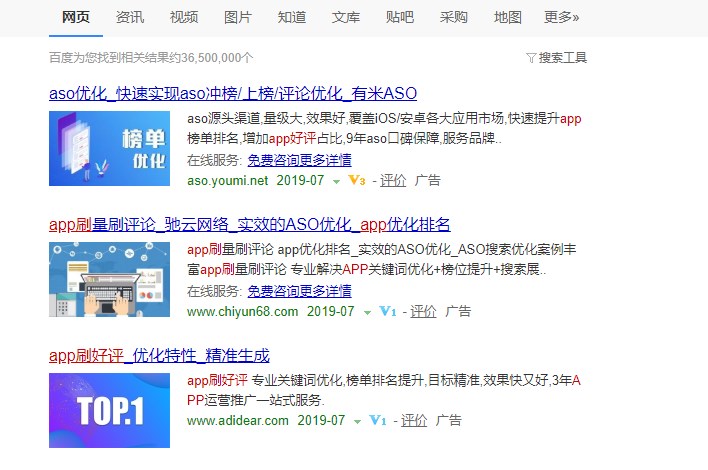Select the 地图 tab

click(508, 17)
